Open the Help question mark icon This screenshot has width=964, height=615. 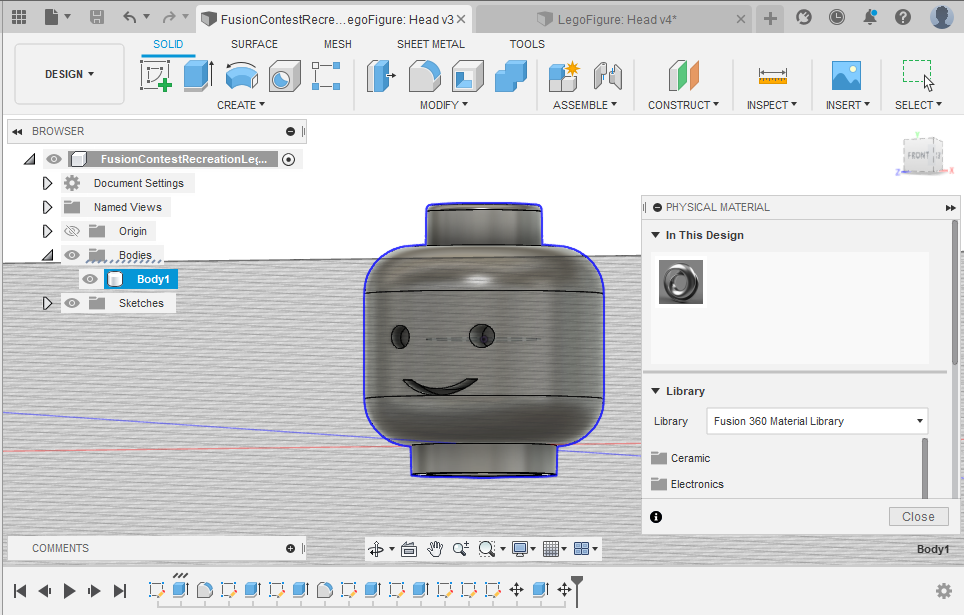(x=903, y=17)
